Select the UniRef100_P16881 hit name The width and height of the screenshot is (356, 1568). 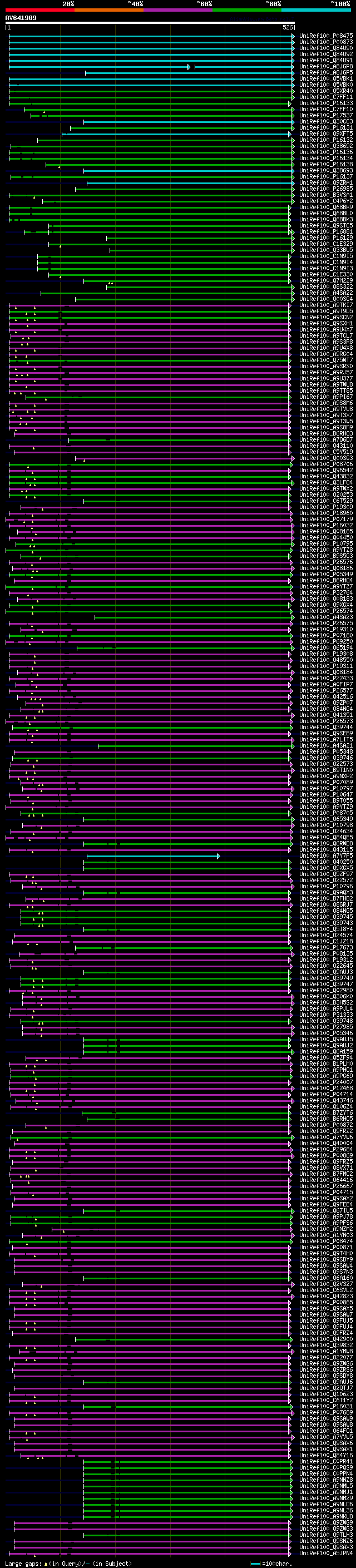click(x=326, y=232)
